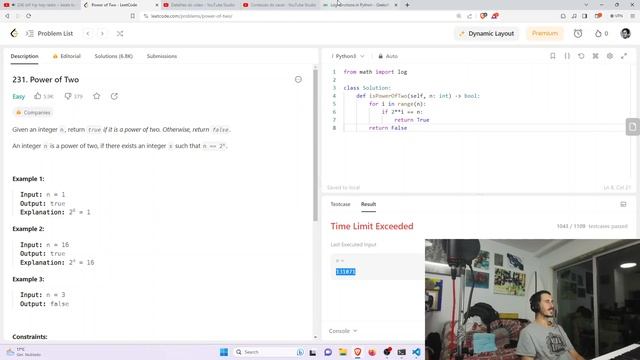Expand the editor to fullscreen
640x360 pixels.
(624, 56)
